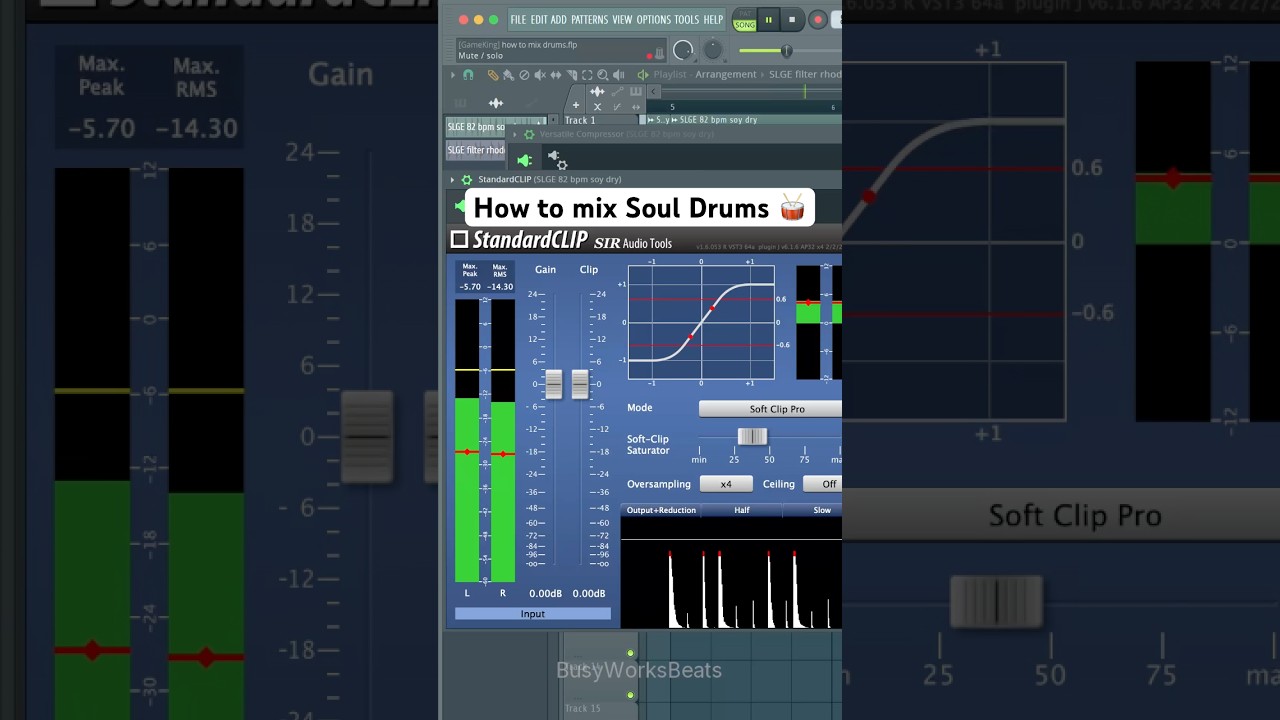Toggle the Ceiling Off button
Screen dimensions: 1280x720
(822, 484)
